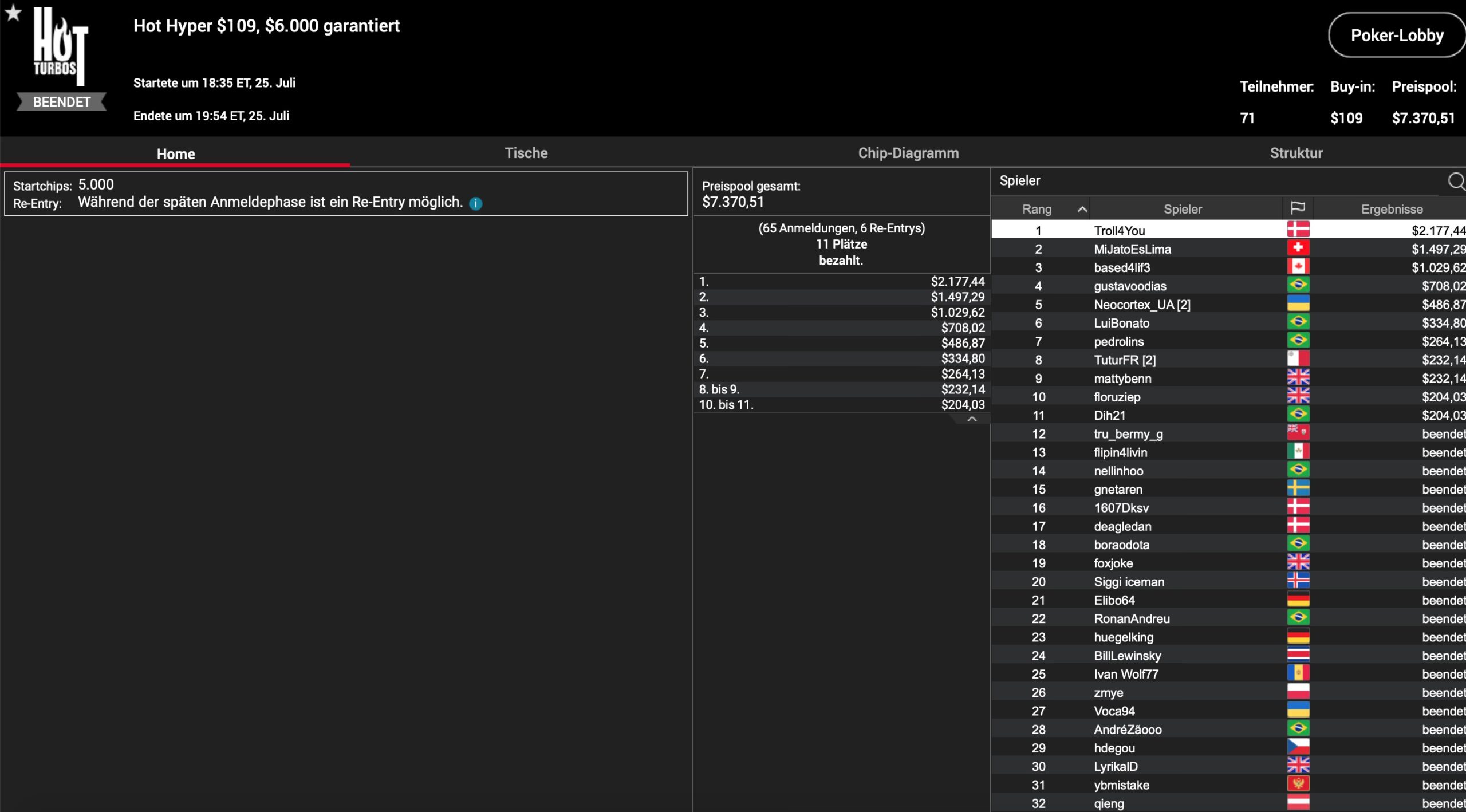The height and width of the screenshot is (812, 1466).
Task: Click first place payout row
Action: [841, 281]
